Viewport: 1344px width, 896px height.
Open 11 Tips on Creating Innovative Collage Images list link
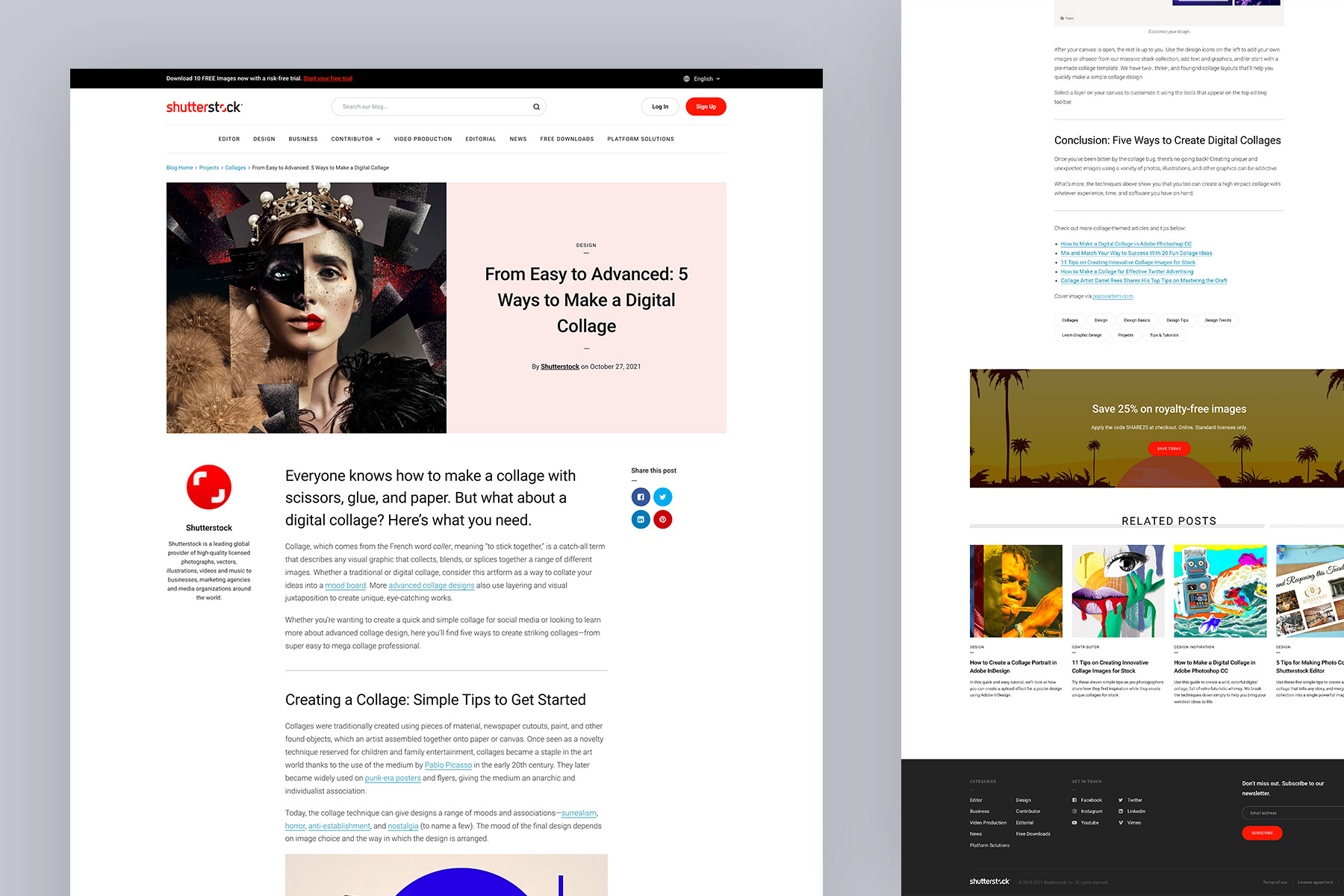click(x=1128, y=263)
